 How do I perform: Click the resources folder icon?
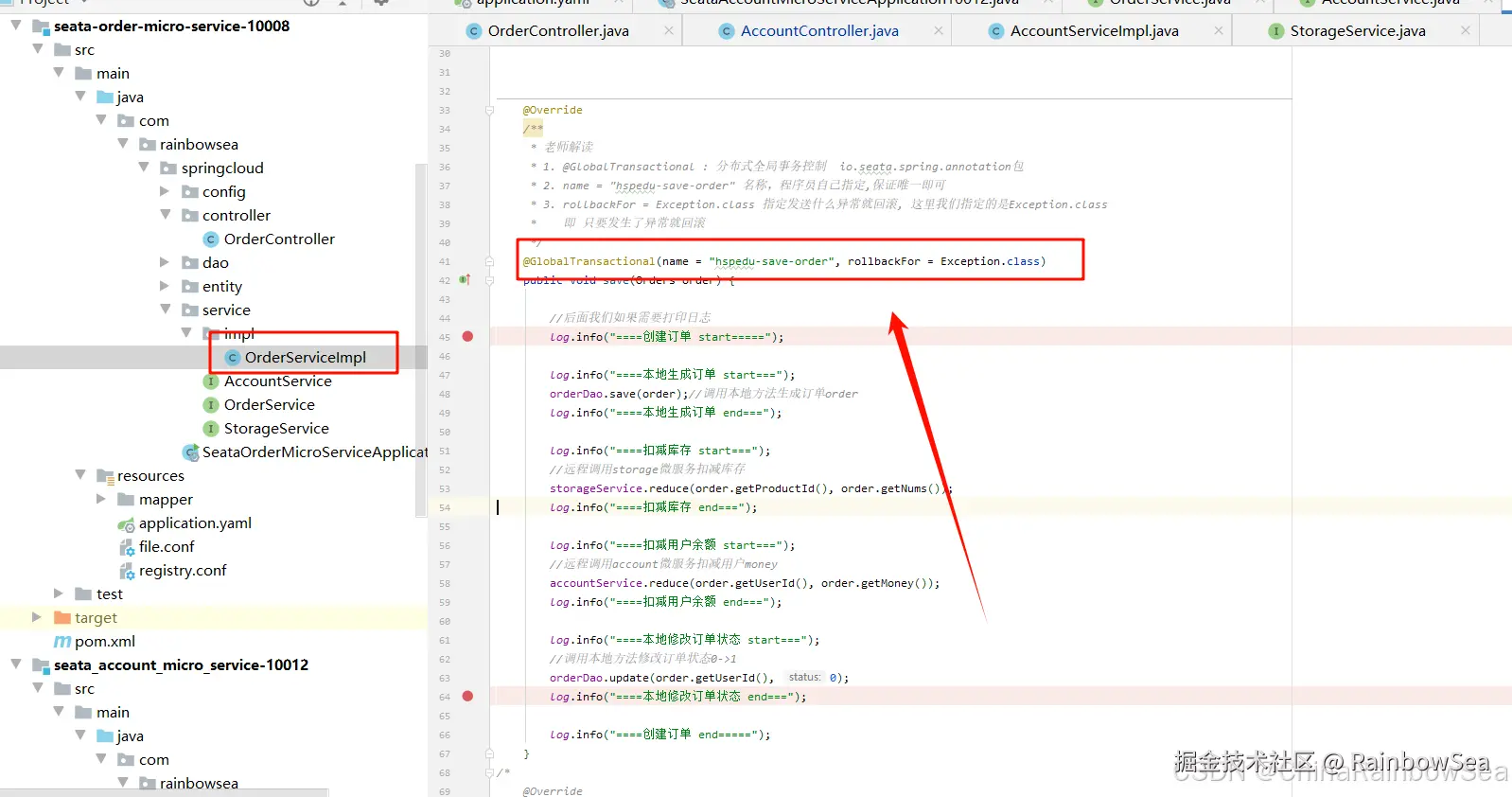coord(105,476)
